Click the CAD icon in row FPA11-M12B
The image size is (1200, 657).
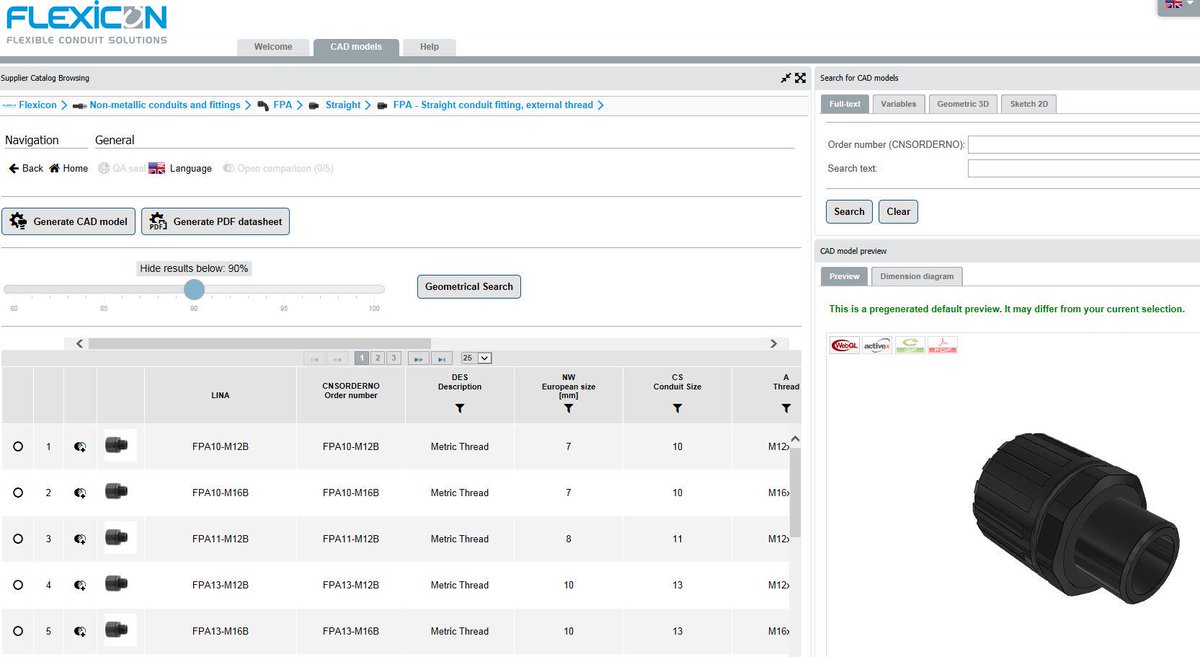pos(80,539)
